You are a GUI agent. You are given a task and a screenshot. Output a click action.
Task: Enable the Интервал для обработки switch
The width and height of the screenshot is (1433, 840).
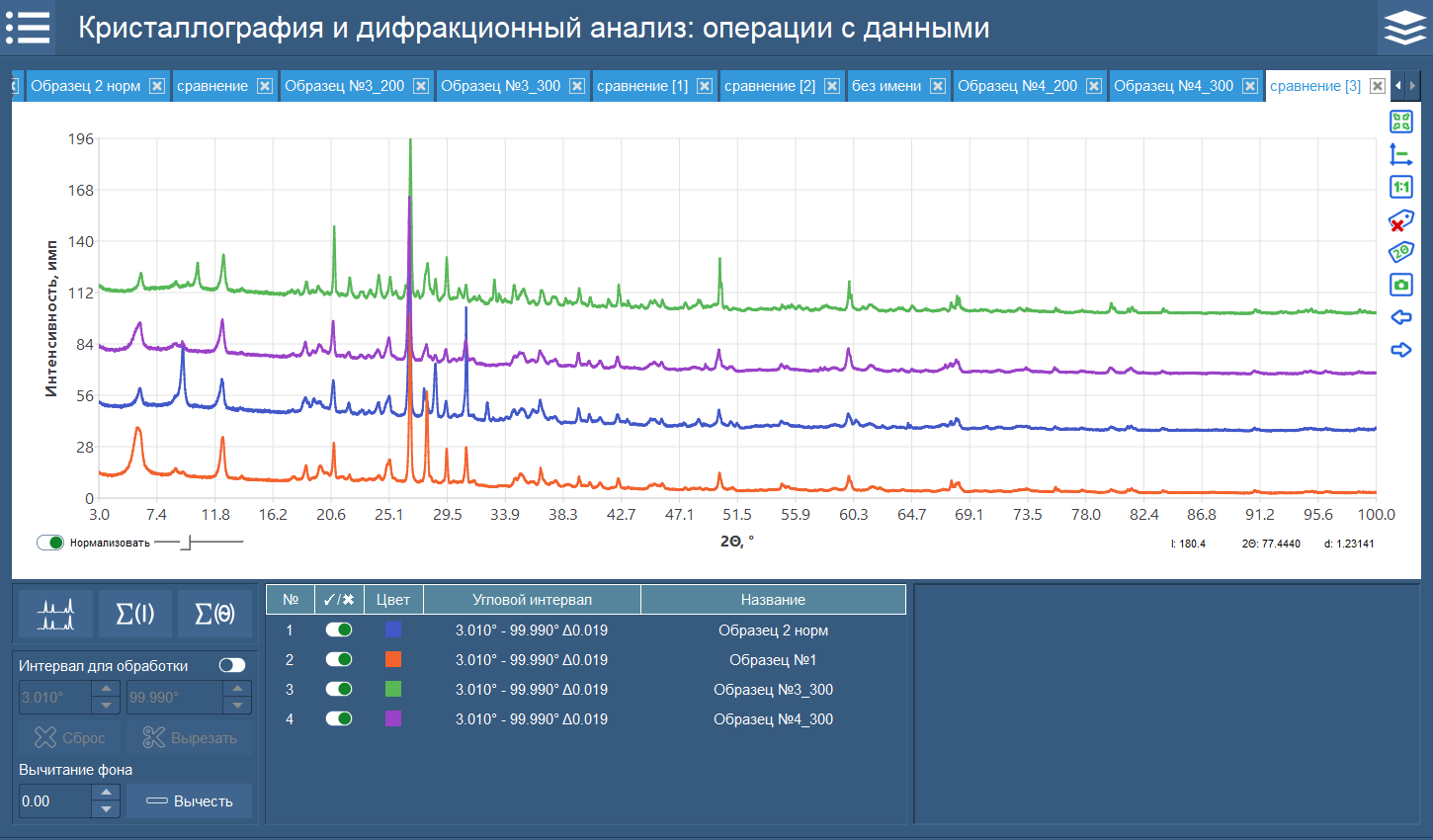click(232, 665)
